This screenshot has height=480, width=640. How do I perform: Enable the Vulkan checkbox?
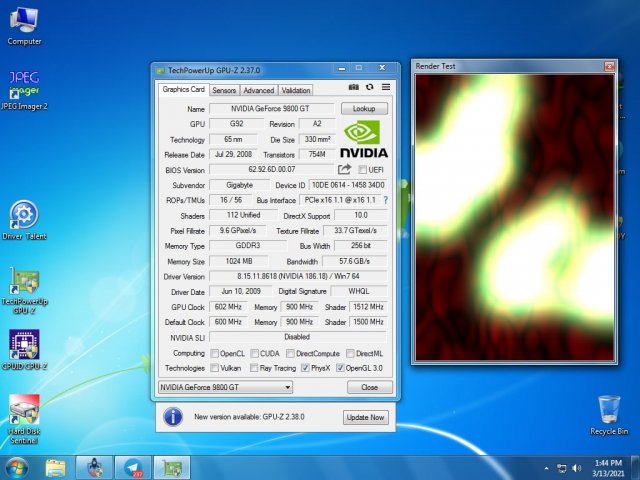pos(214,368)
